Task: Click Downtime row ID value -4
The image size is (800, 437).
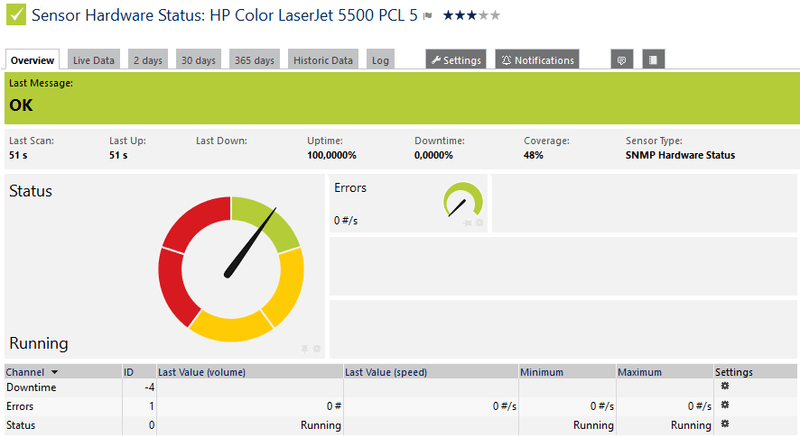Action: (x=149, y=388)
